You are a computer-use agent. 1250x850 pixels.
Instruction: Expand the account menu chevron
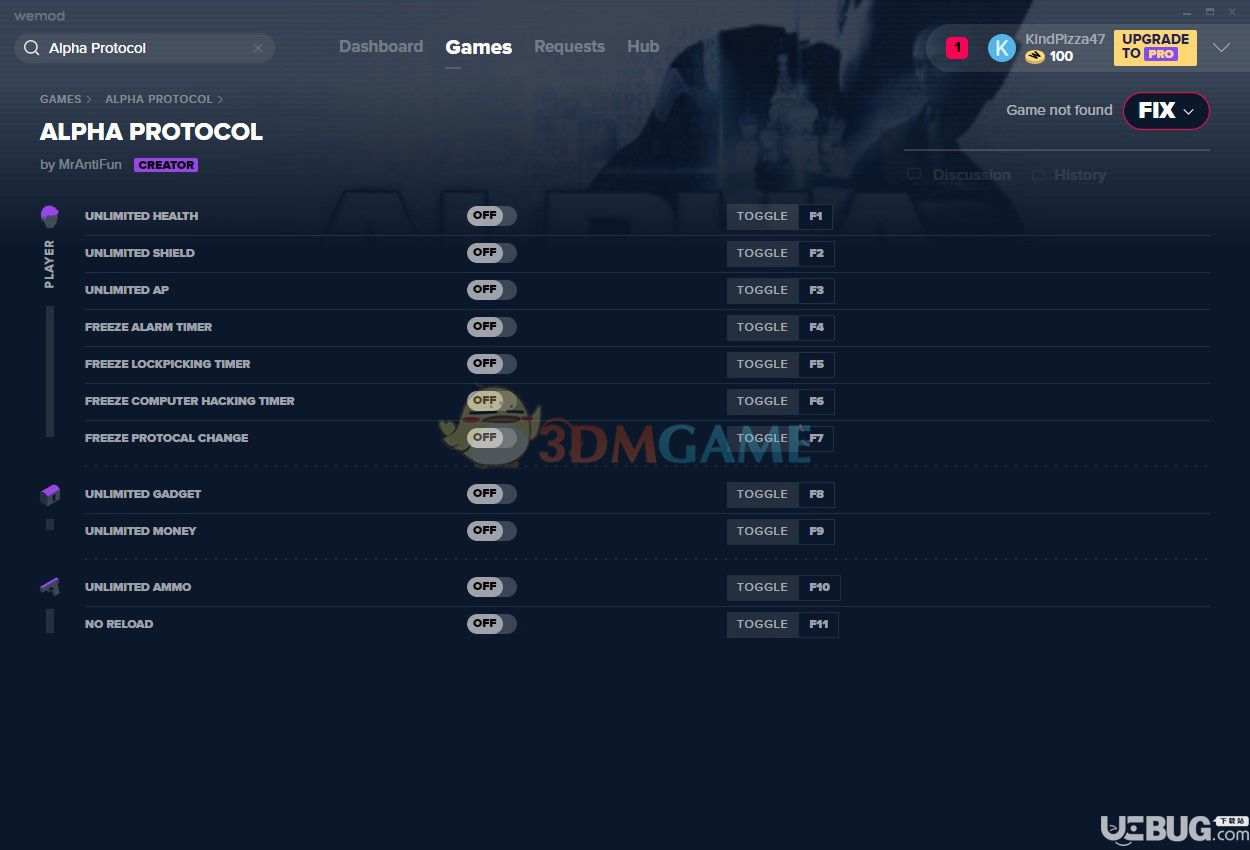tap(1221, 48)
